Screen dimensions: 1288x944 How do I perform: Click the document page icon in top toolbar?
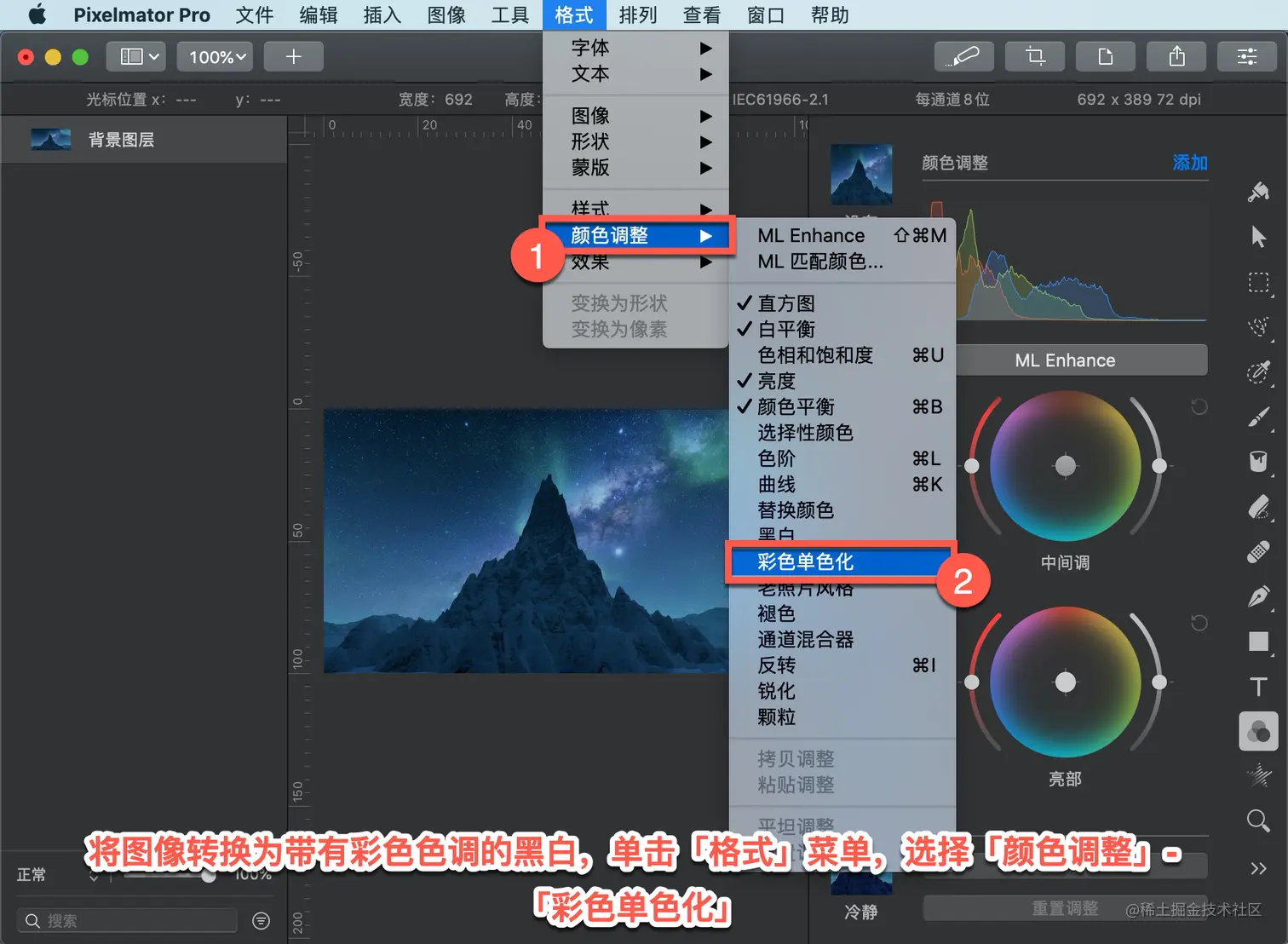(x=1106, y=56)
